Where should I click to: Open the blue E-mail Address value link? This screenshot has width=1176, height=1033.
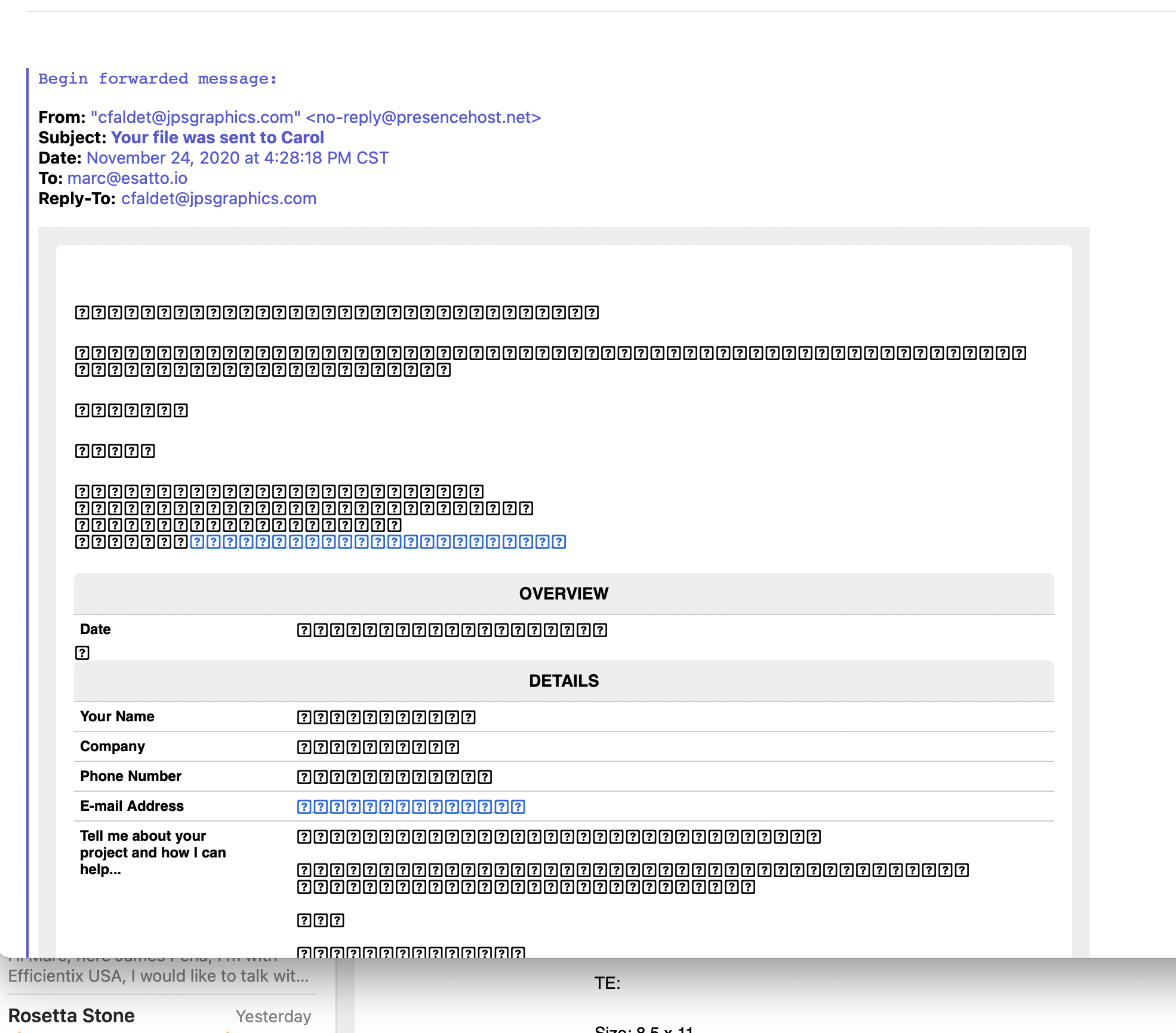[x=411, y=807]
